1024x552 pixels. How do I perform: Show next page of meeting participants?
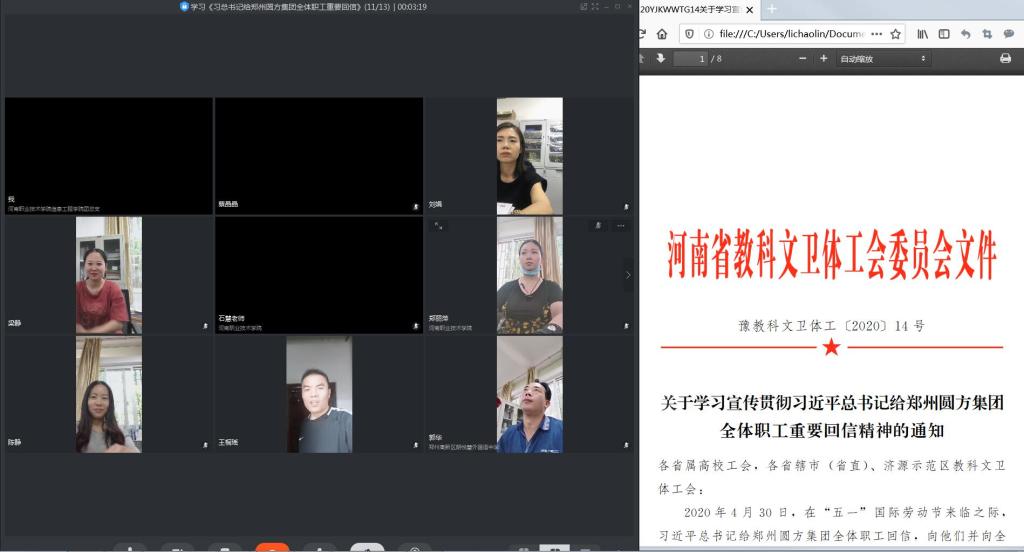(x=628, y=275)
